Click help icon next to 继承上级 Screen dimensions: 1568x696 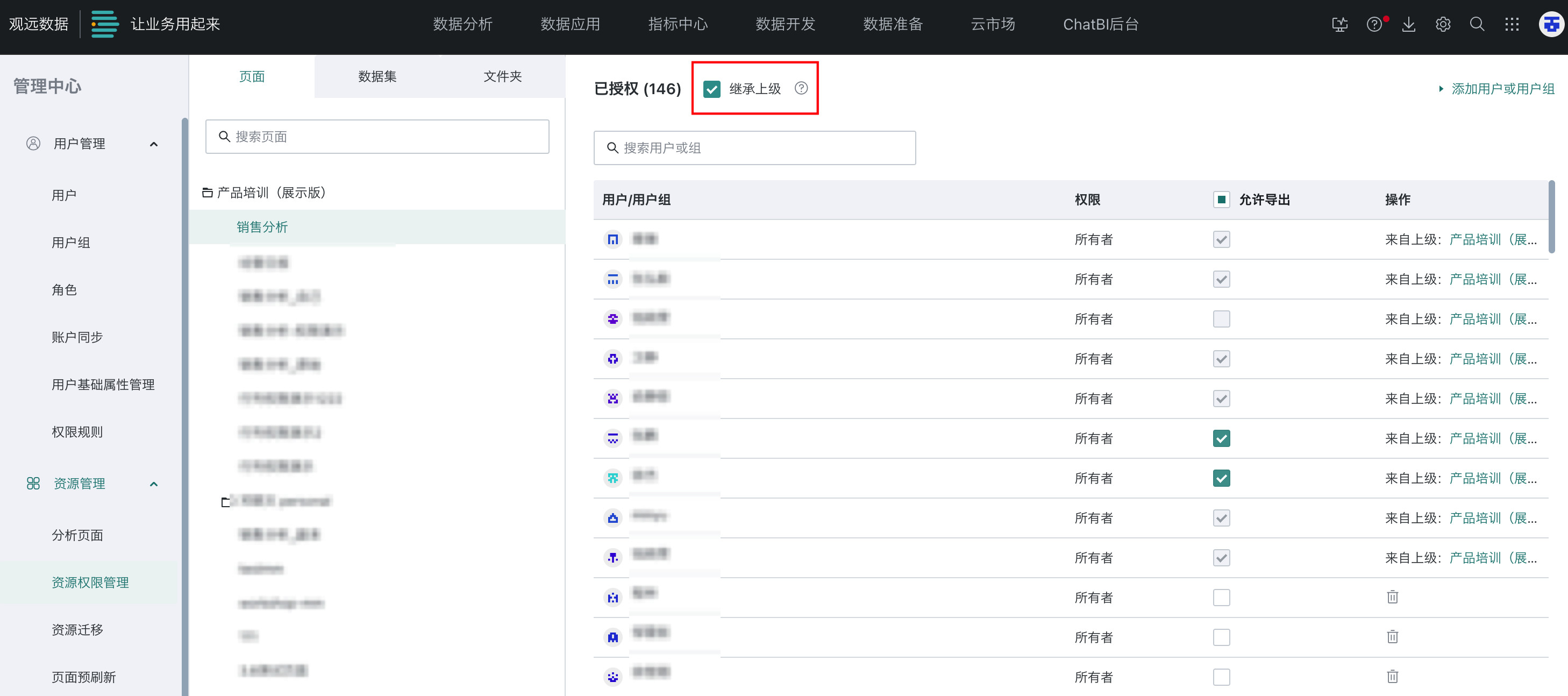click(x=801, y=88)
